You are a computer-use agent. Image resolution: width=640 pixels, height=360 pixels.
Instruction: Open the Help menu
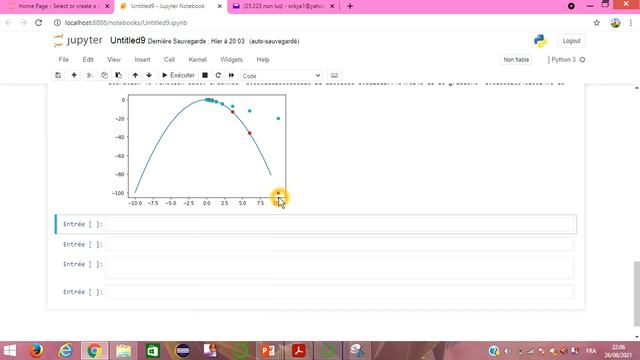[263, 60]
